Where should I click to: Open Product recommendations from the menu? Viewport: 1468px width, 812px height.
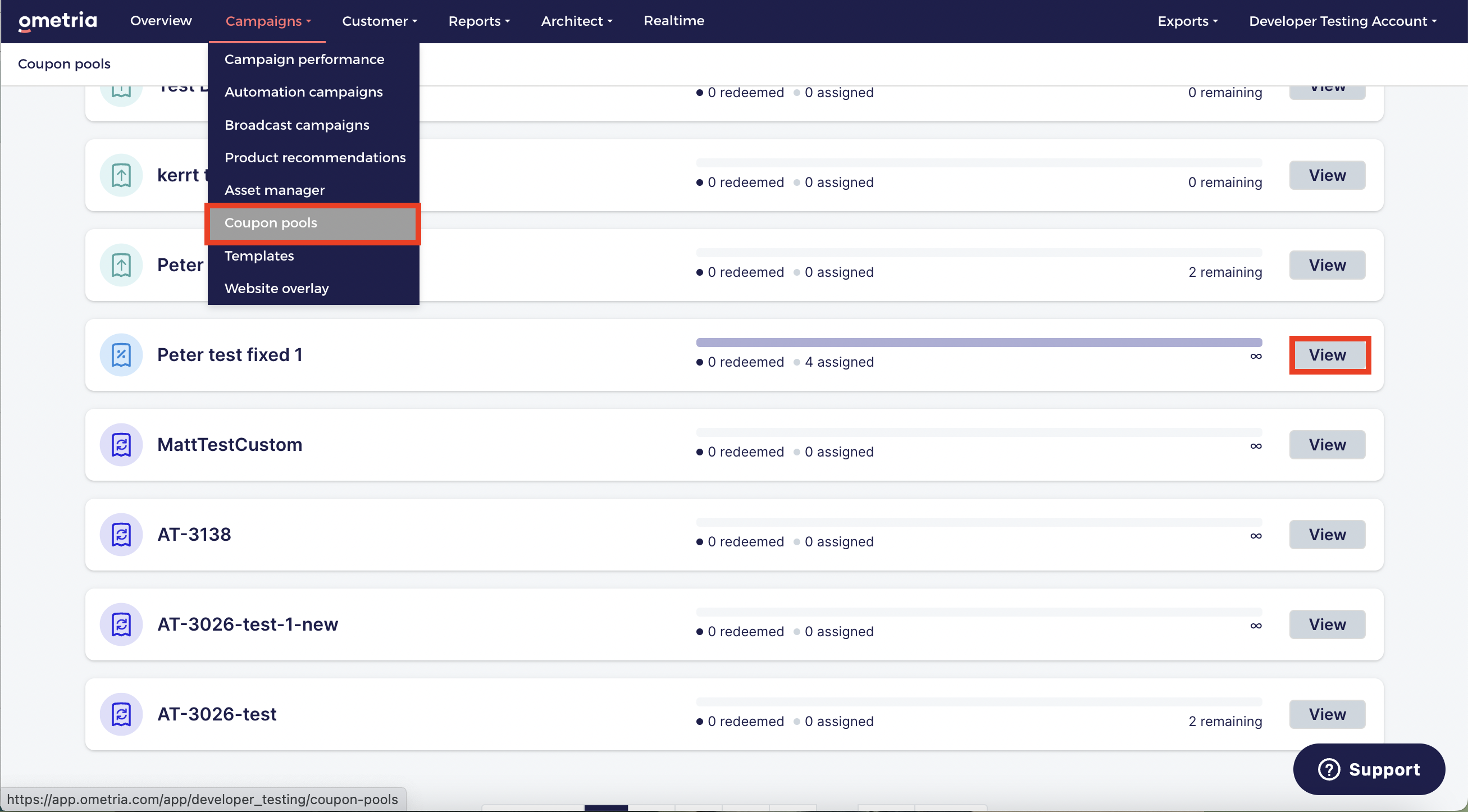[x=313, y=157]
